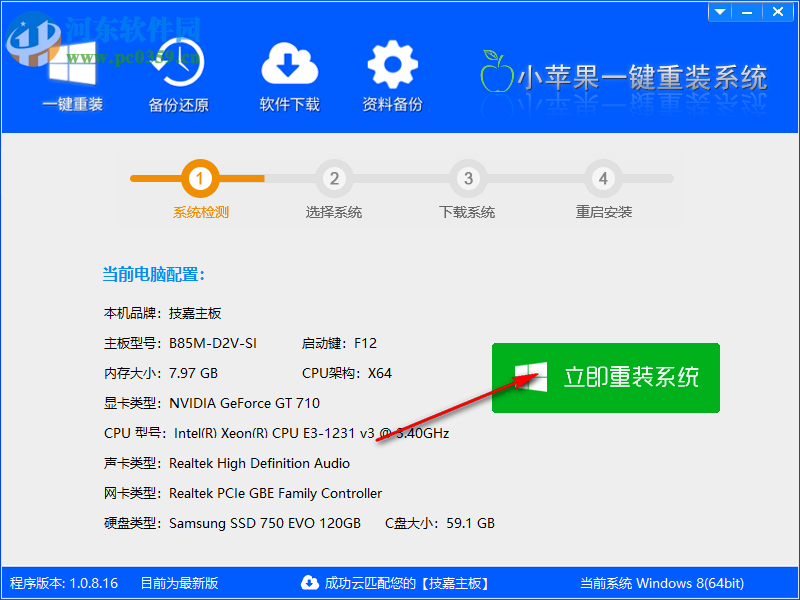Click step 2 选择系统 circle indicator
Viewport: 800px width, 600px height.
[x=334, y=176]
